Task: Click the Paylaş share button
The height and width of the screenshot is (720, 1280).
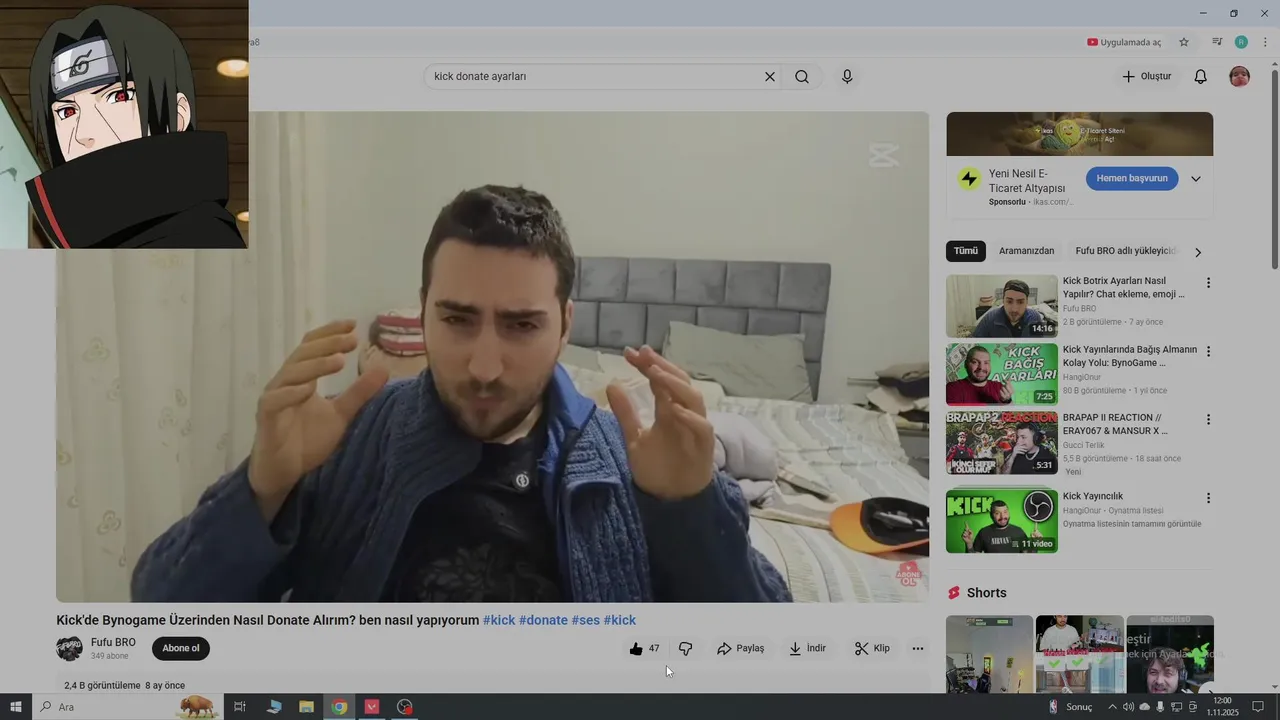Action: 741,648
